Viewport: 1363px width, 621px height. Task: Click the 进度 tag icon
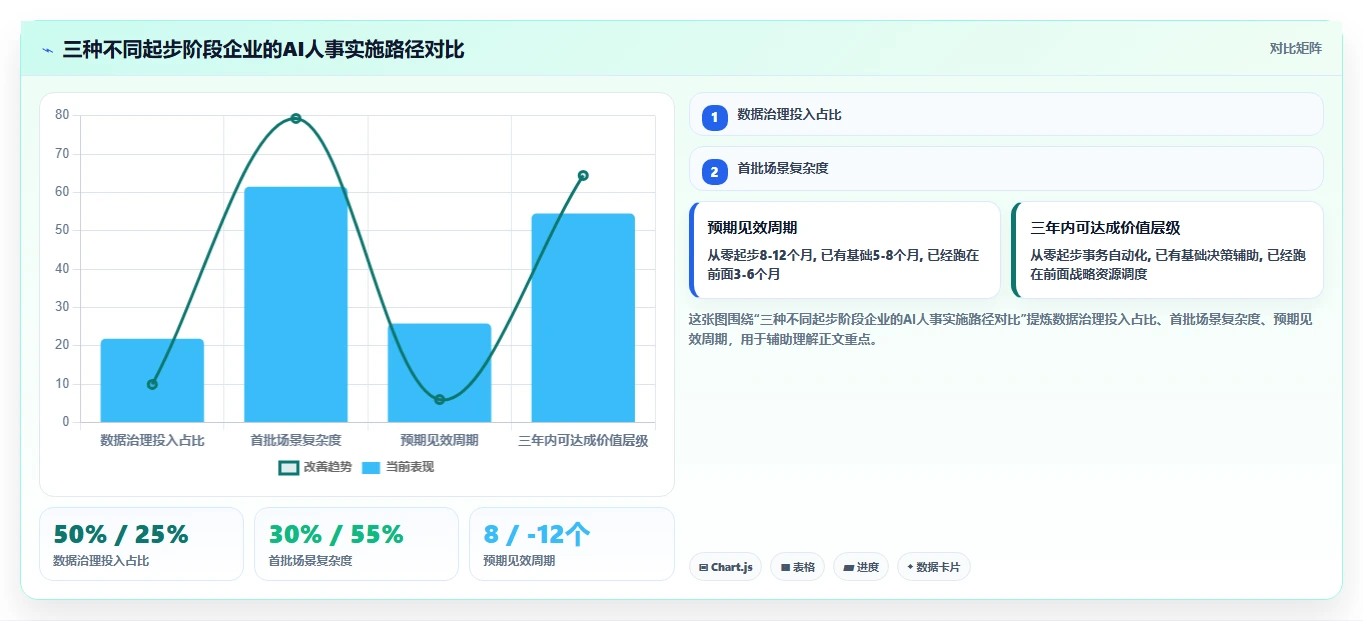point(849,567)
